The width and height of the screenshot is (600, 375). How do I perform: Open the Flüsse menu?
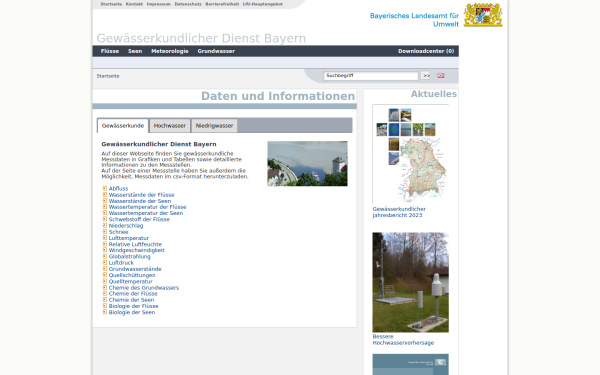pyautogui.click(x=110, y=51)
